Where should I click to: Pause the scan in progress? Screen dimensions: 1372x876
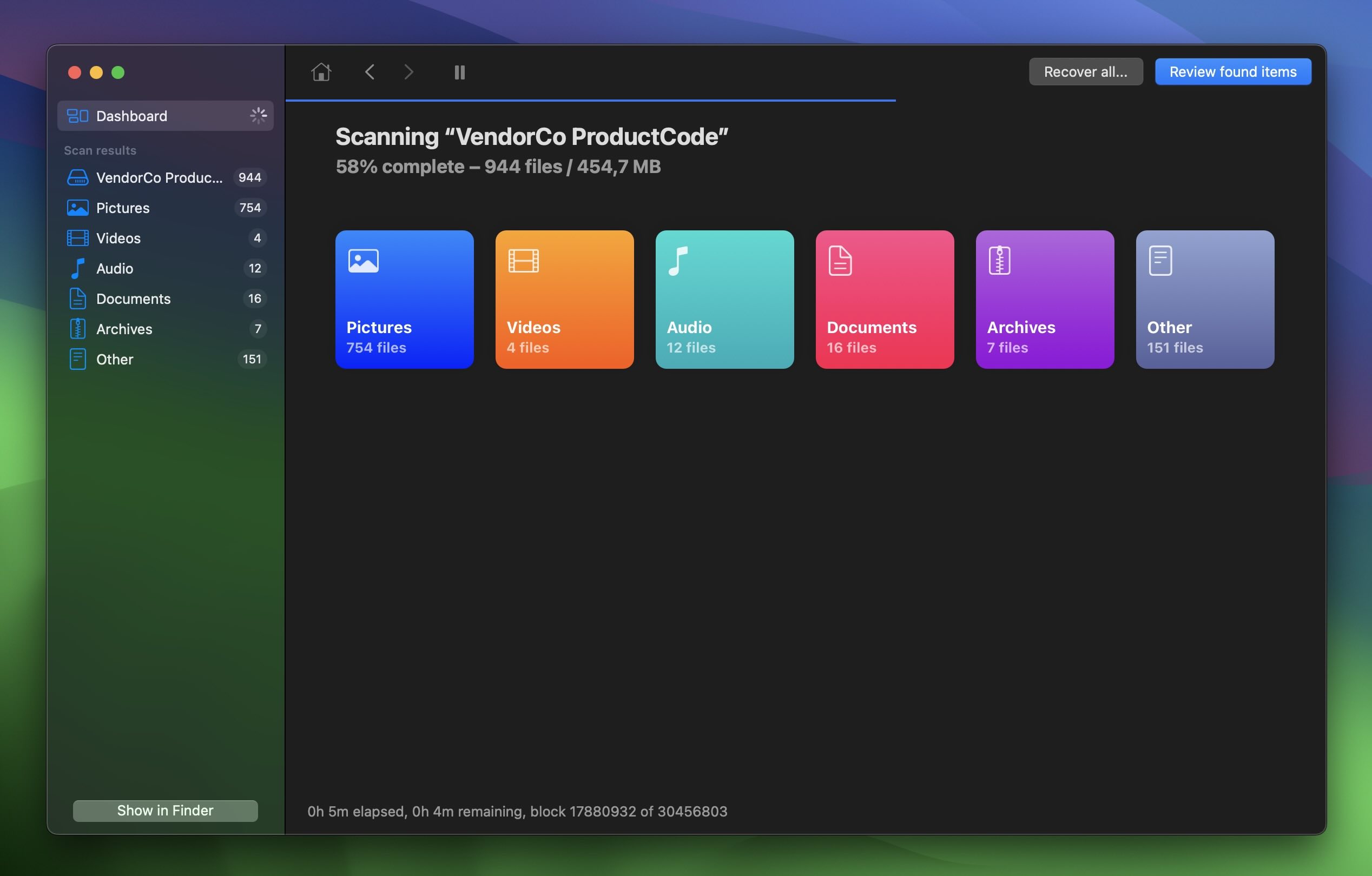pyautogui.click(x=459, y=72)
